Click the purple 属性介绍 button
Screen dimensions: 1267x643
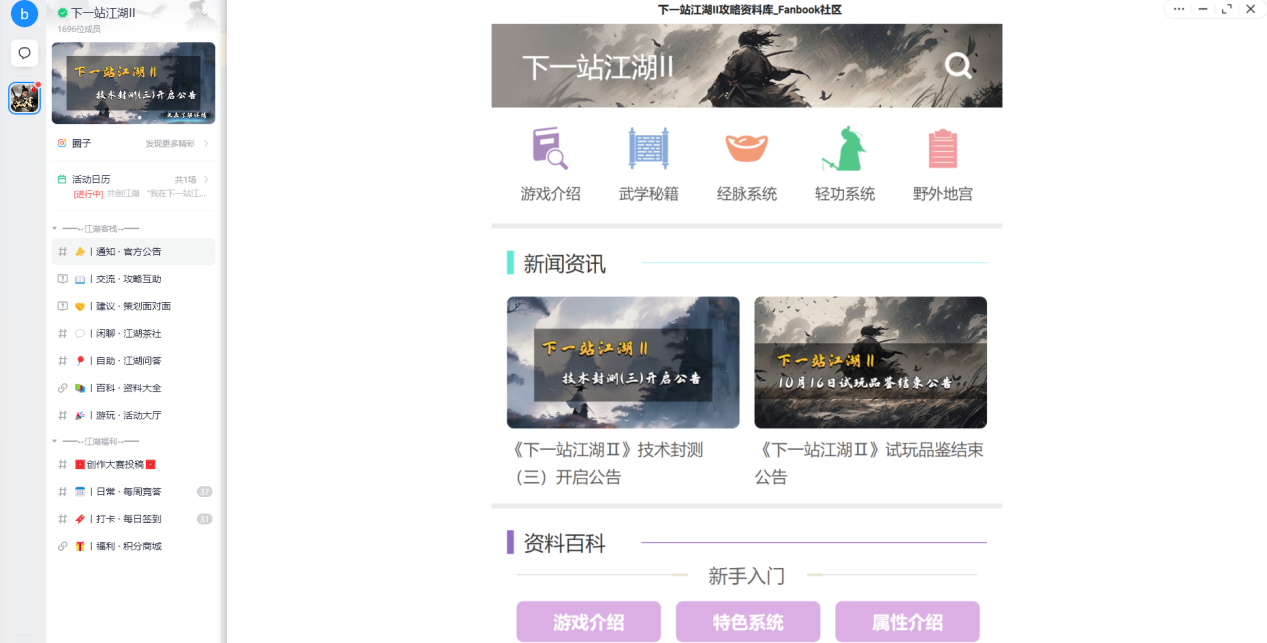[906, 622]
